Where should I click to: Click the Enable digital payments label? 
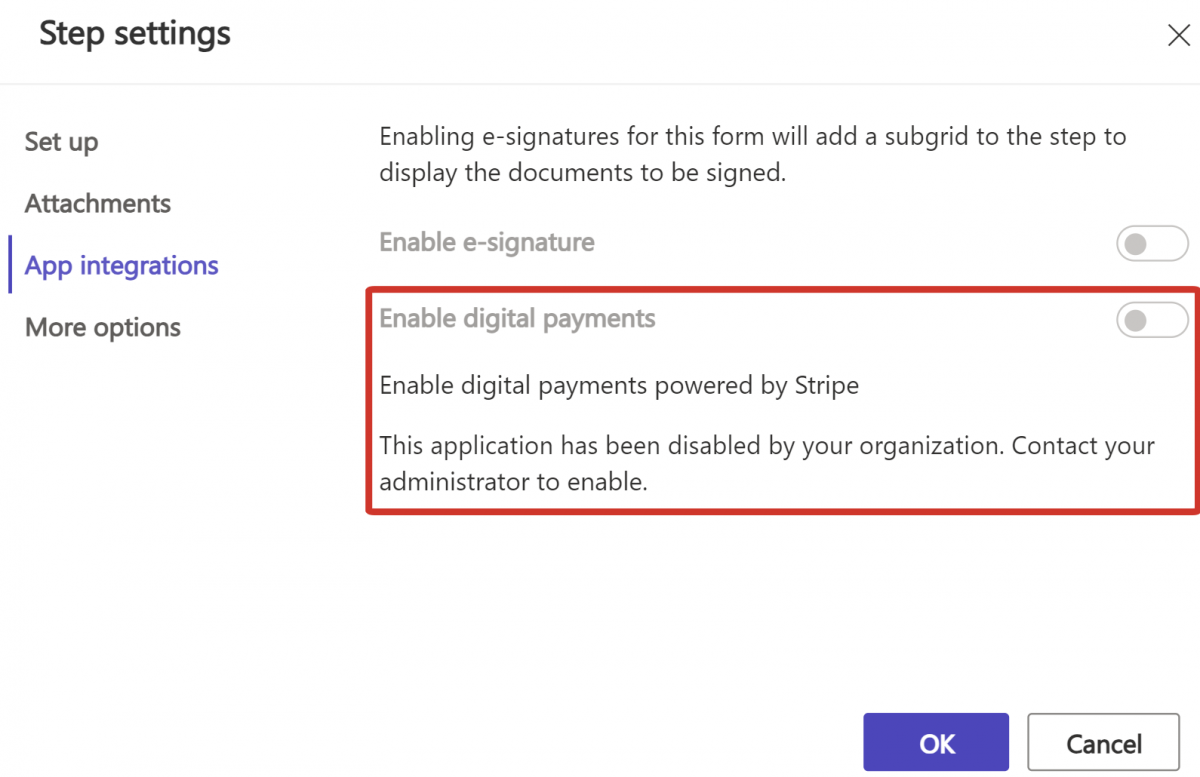click(x=517, y=319)
